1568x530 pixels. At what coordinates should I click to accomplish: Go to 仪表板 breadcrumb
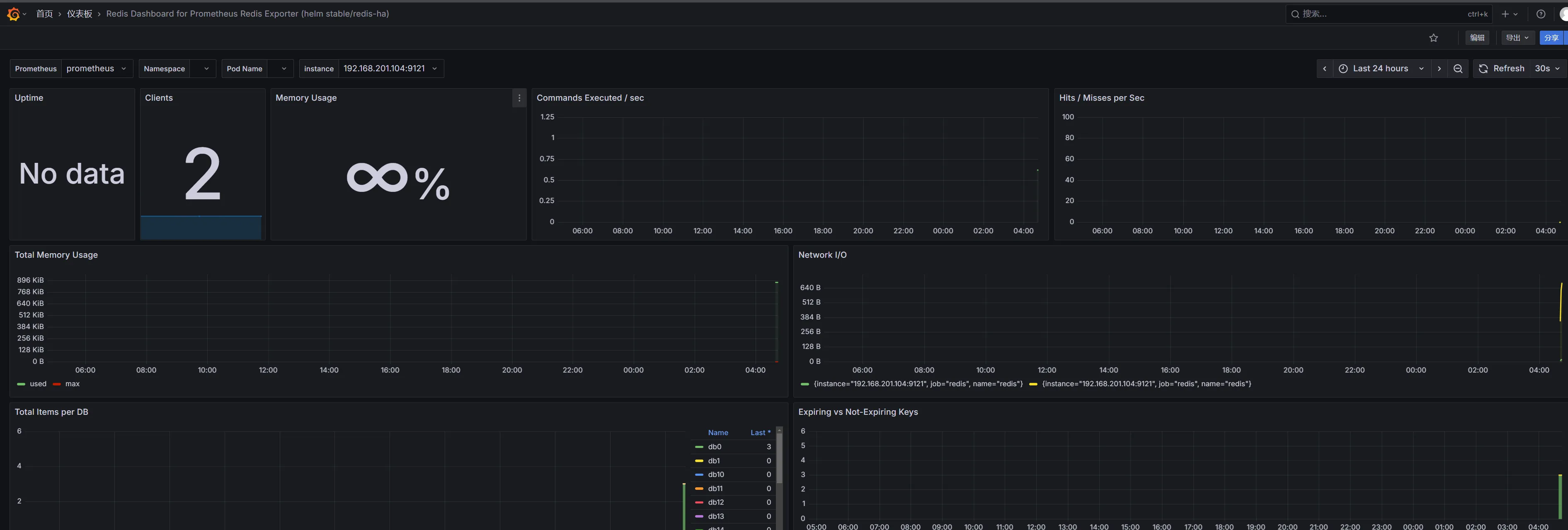click(x=80, y=14)
